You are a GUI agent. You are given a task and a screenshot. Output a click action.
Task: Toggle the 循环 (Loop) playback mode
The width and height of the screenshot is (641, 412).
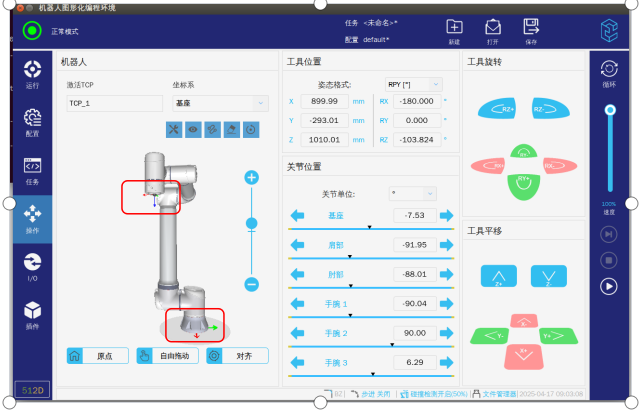pos(608,70)
